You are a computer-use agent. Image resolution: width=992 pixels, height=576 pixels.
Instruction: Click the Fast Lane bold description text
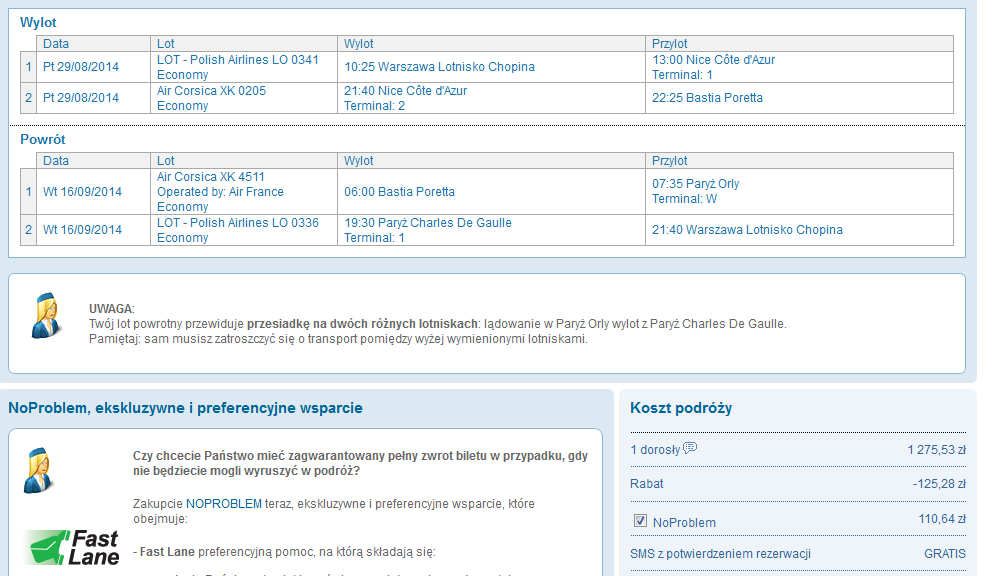click(x=167, y=552)
